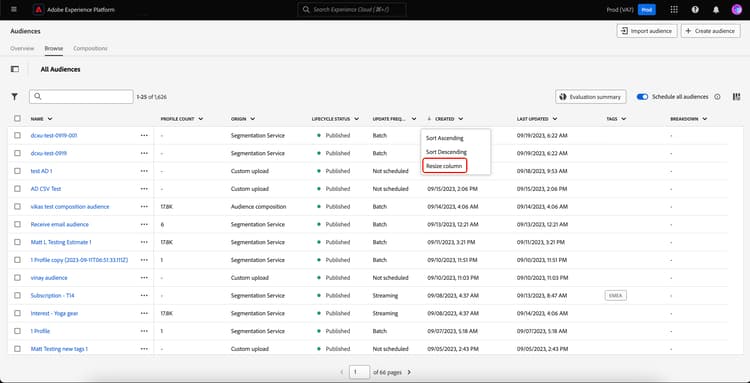This screenshot has width=750, height=383.
Task: Expand the Breakdown column menu
Action: pyautogui.click(x=705, y=119)
